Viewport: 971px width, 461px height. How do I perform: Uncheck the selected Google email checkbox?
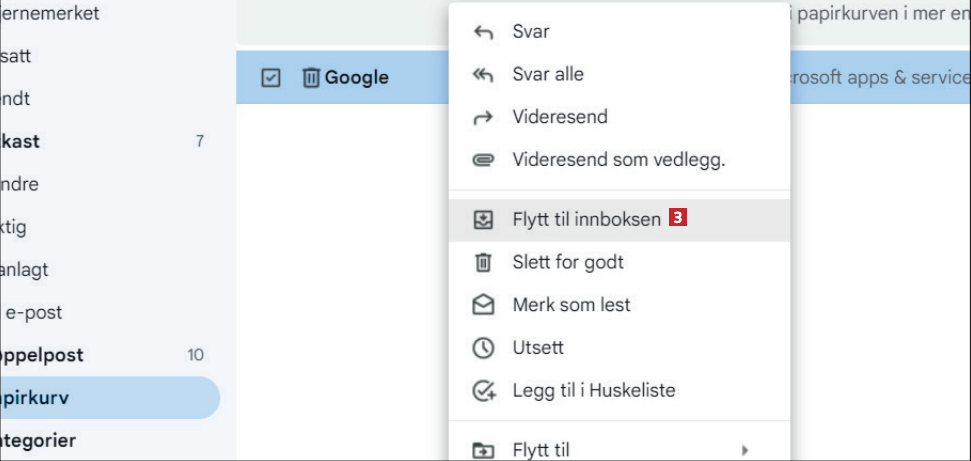click(x=270, y=77)
